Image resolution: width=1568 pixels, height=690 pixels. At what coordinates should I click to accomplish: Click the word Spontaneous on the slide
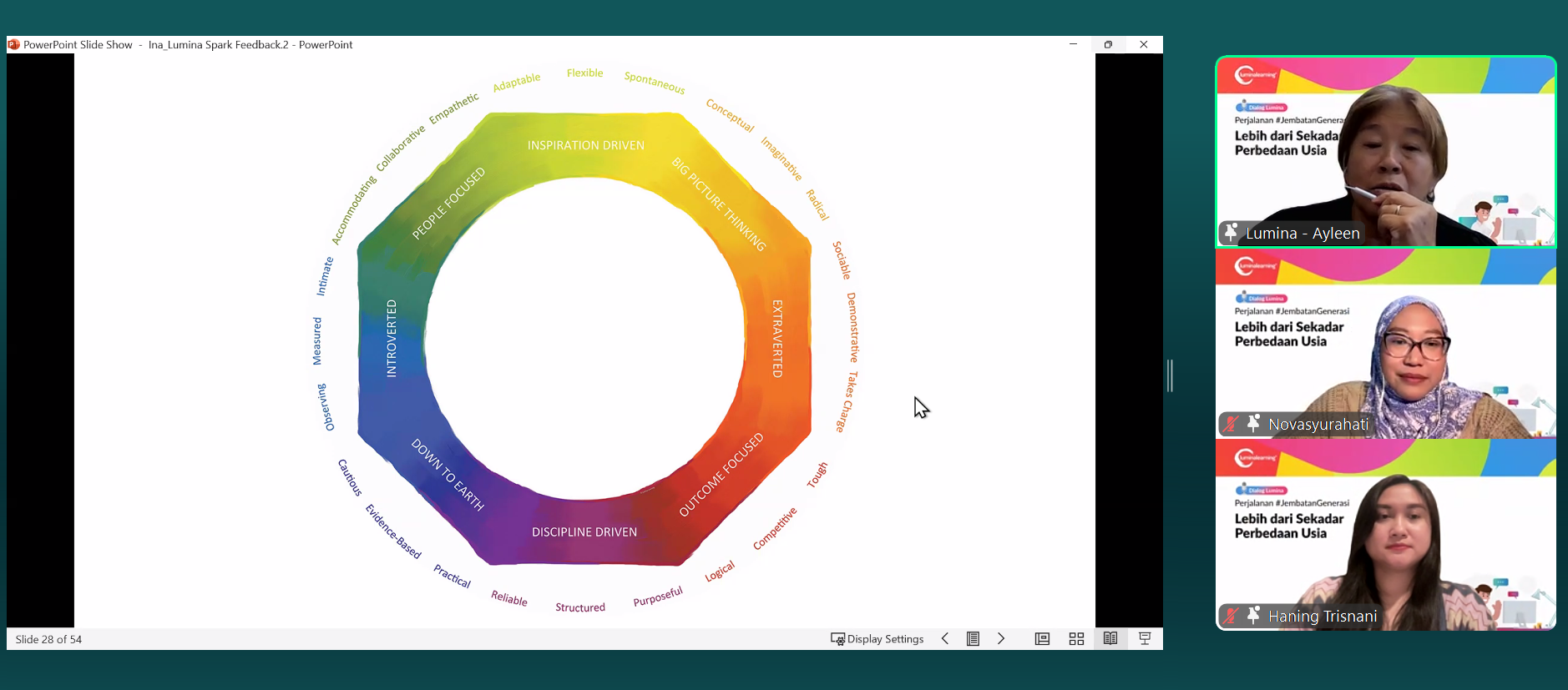pos(655,83)
